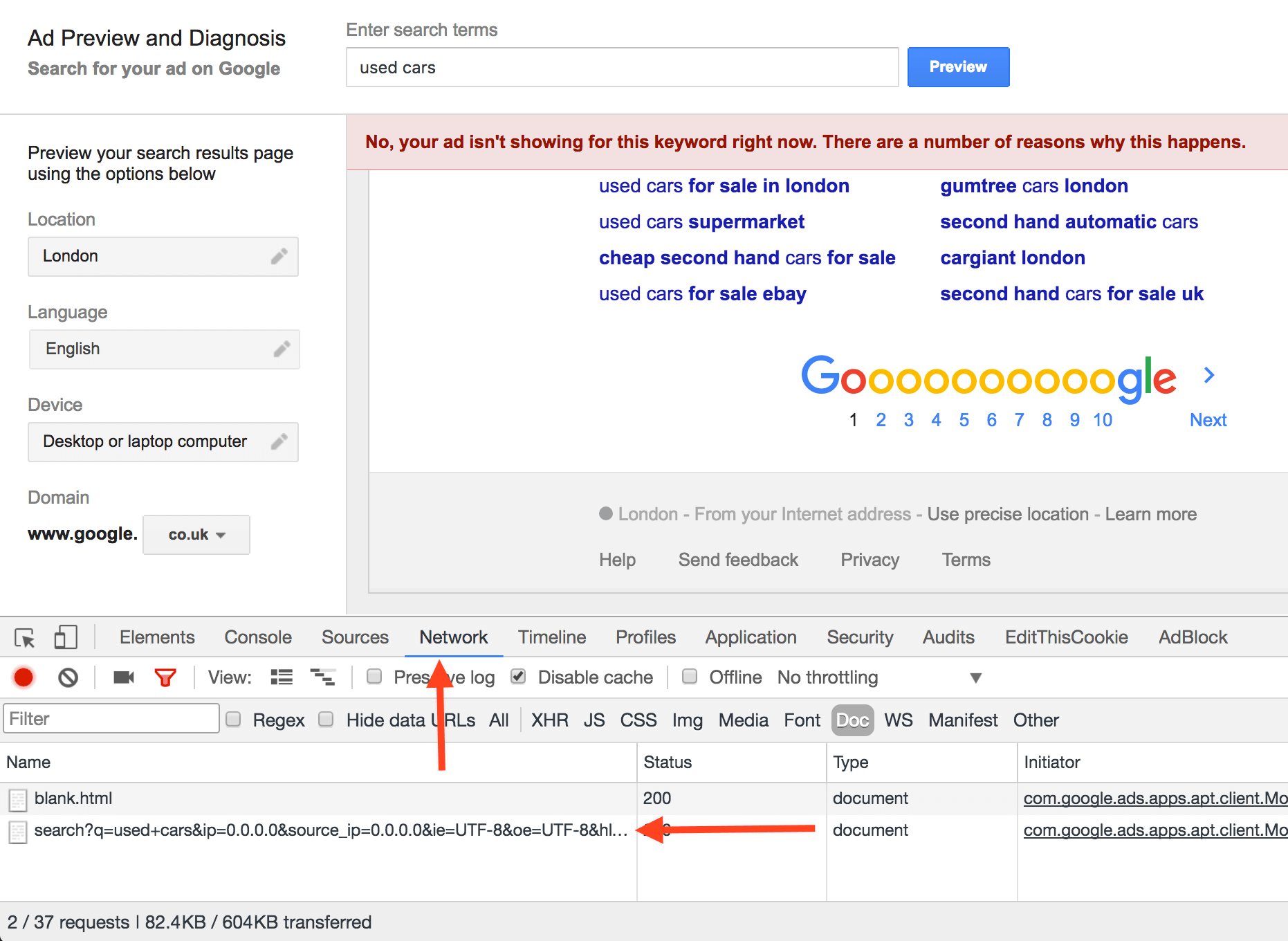Open the No throttling dropdown
Image resolution: width=1288 pixels, height=941 pixels.
879,677
